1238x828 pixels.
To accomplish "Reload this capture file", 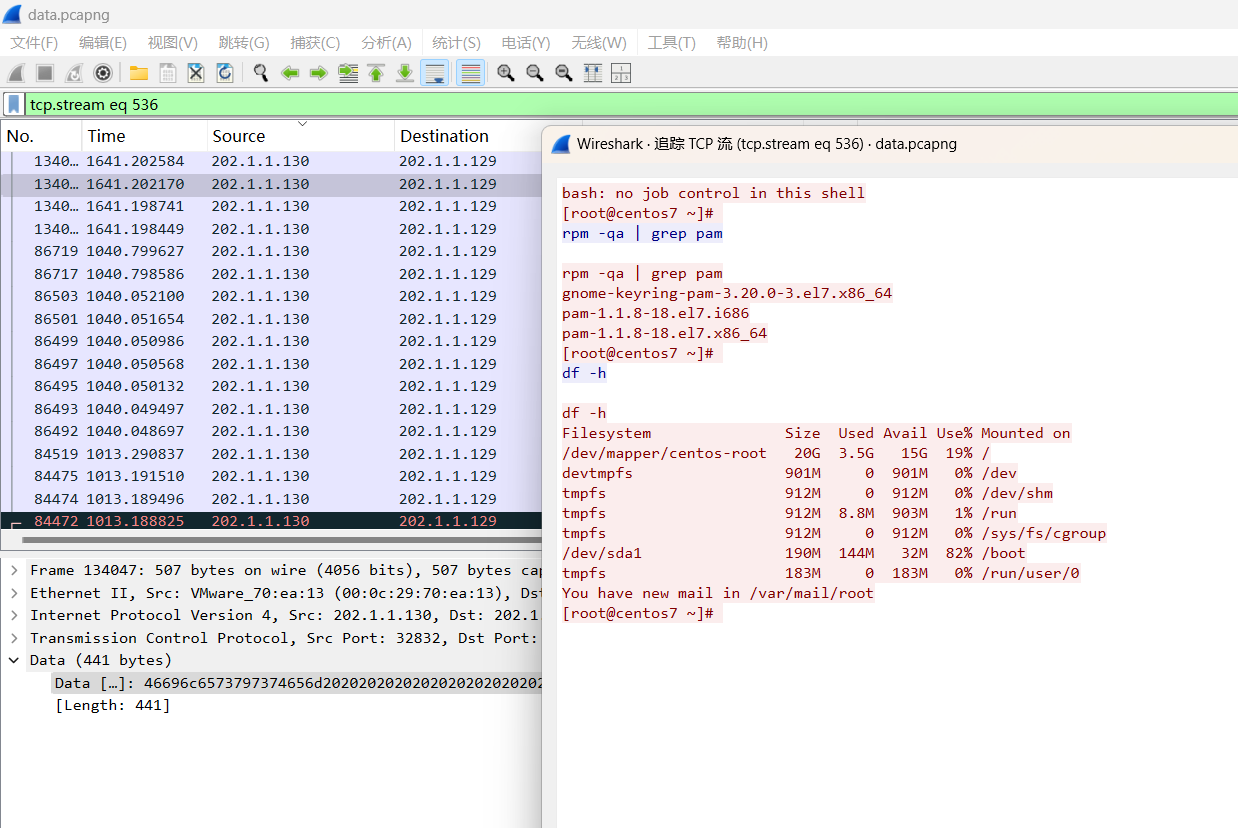I will pyautogui.click(x=225, y=73).
